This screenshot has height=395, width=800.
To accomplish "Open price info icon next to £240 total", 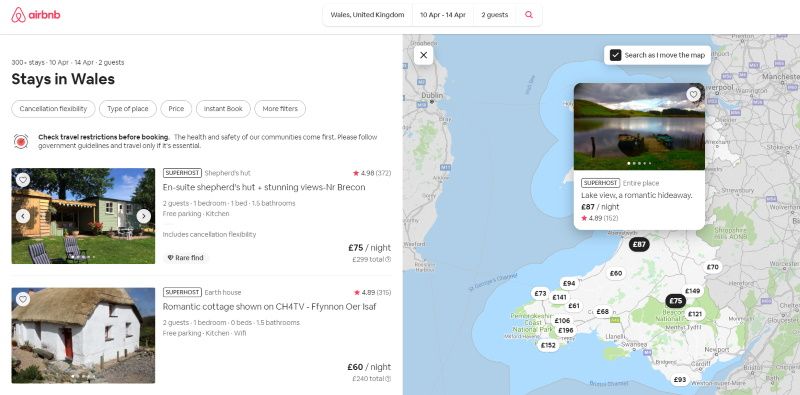I will [388, 379].
